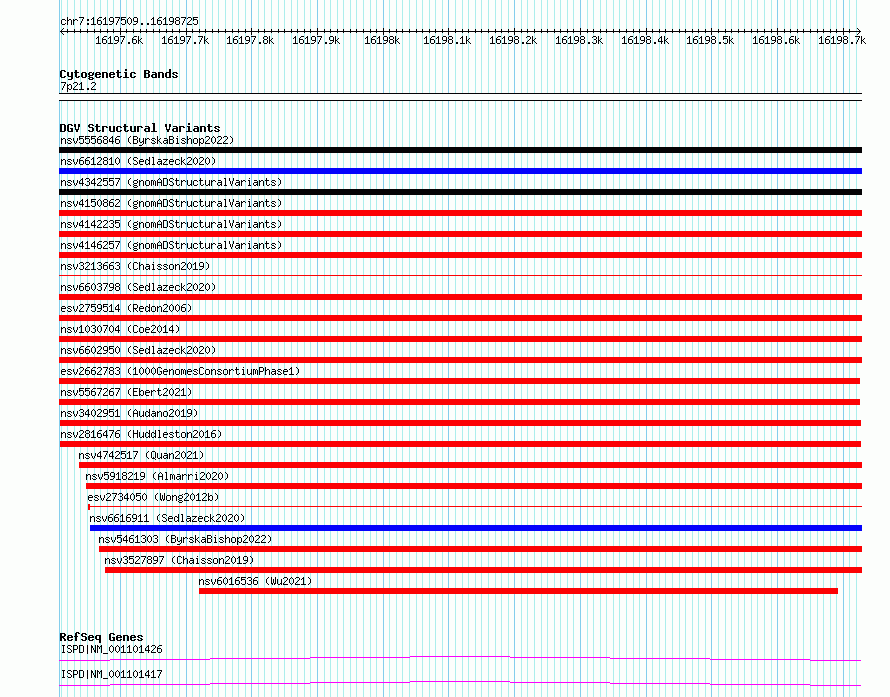890x697 pixels.
Task: Click the 16198.7k ruler tick label
Action: (x=842, y=40)
